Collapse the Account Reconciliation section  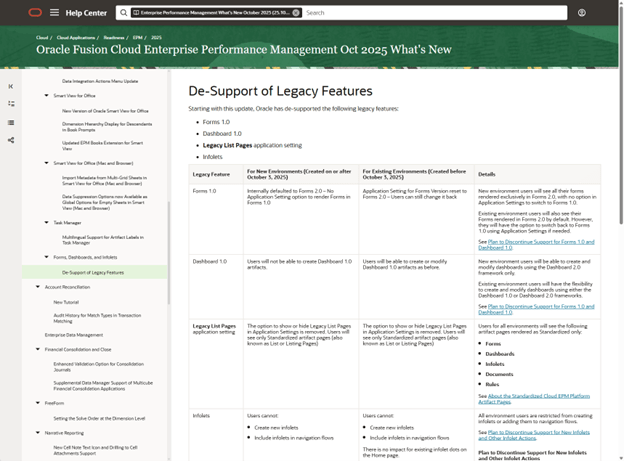pos(38,287)
